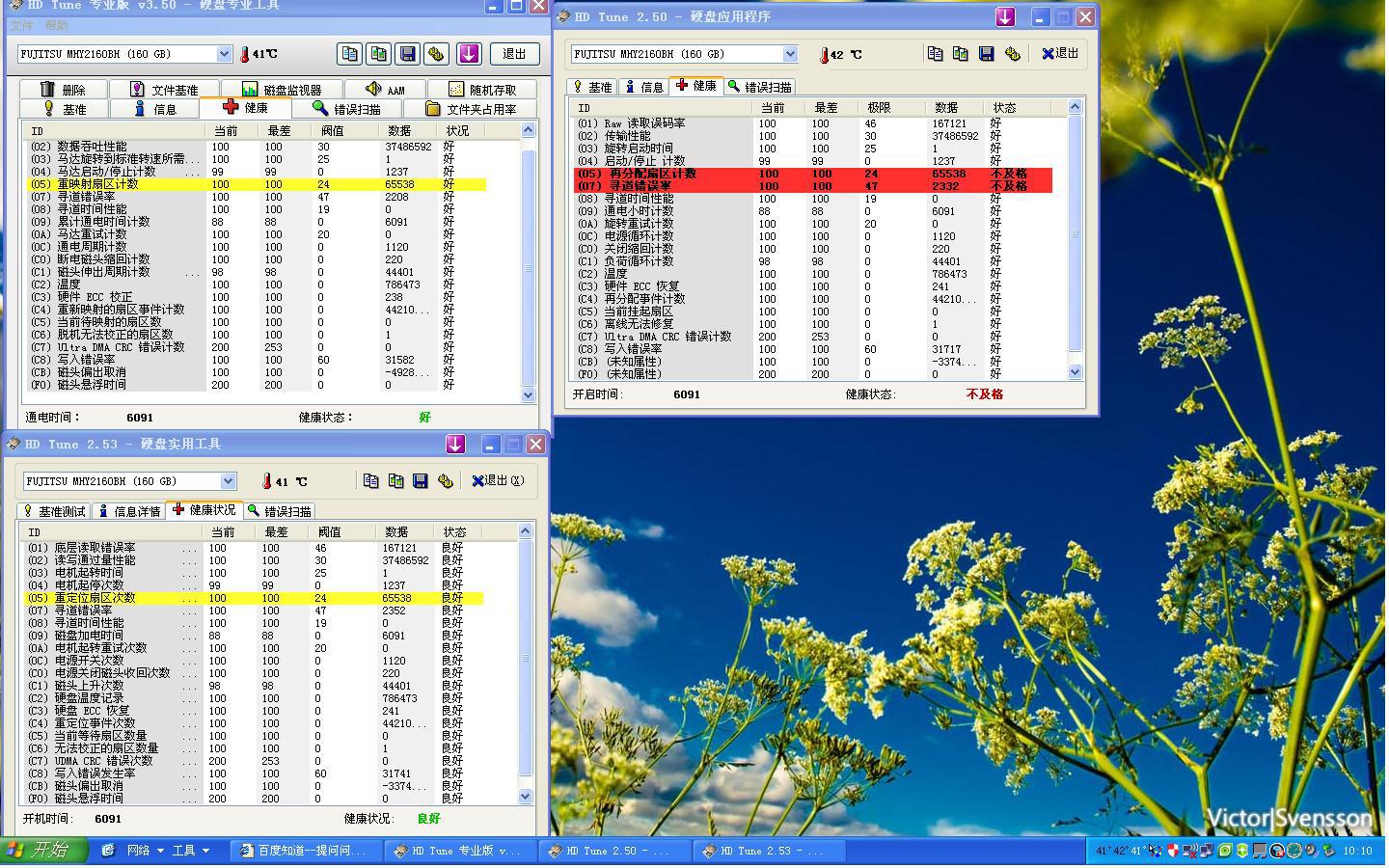1389x868 pixels.
Task: Select AAM tab in HD Tune Pro 3.50
Action: tap(386, 89)
